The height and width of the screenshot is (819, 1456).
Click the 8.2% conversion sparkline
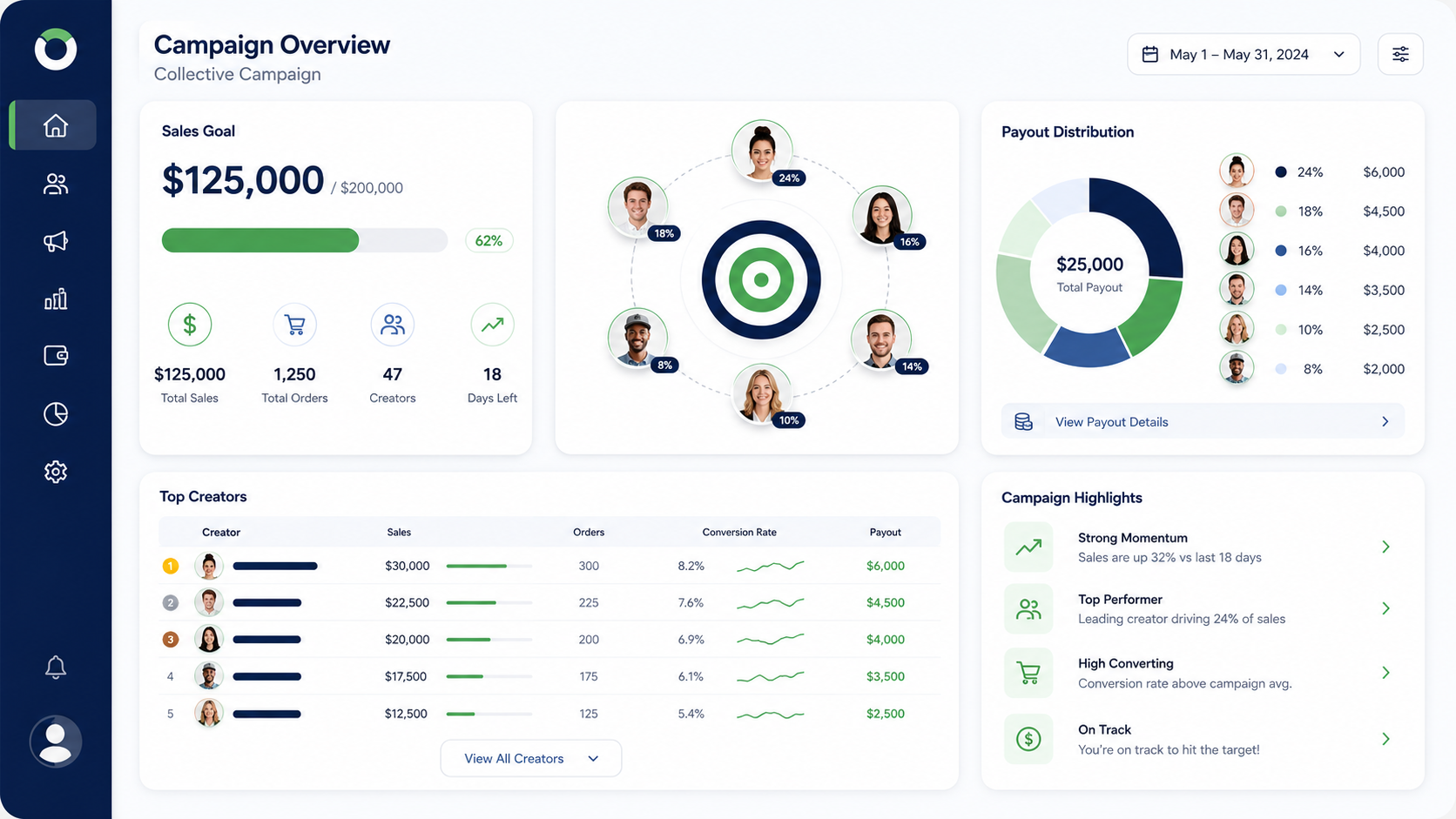(771, 566)
